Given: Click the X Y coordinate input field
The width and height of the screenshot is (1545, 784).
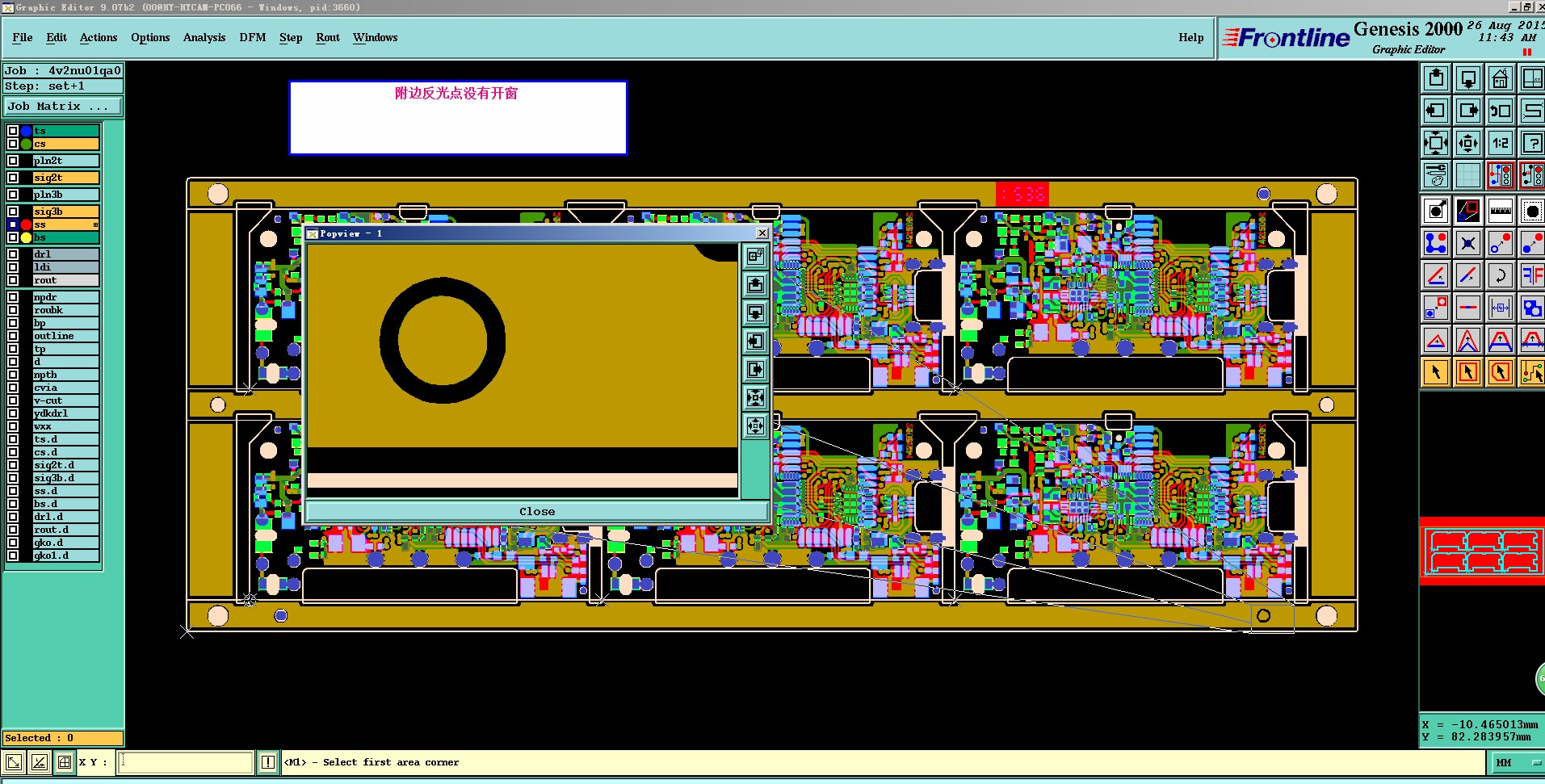Looking at the screenshot, I should (186, 762).
